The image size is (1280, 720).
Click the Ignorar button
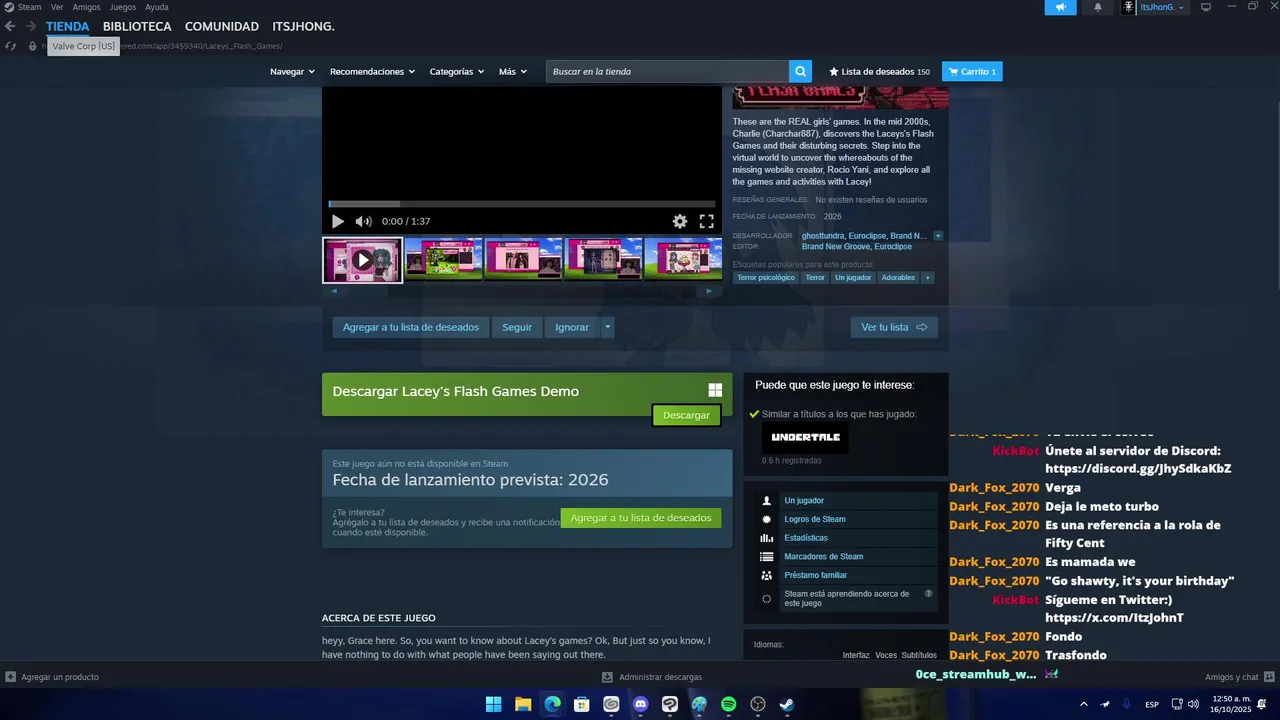tap(572, 327)
